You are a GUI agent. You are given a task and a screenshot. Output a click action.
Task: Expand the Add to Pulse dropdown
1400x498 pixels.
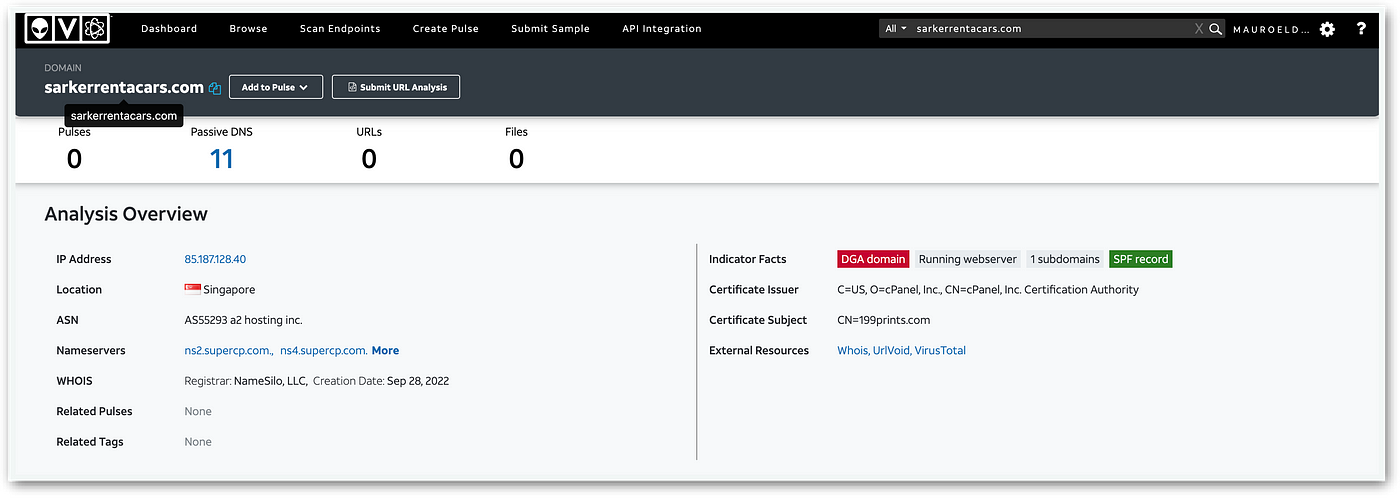(275, 87)
